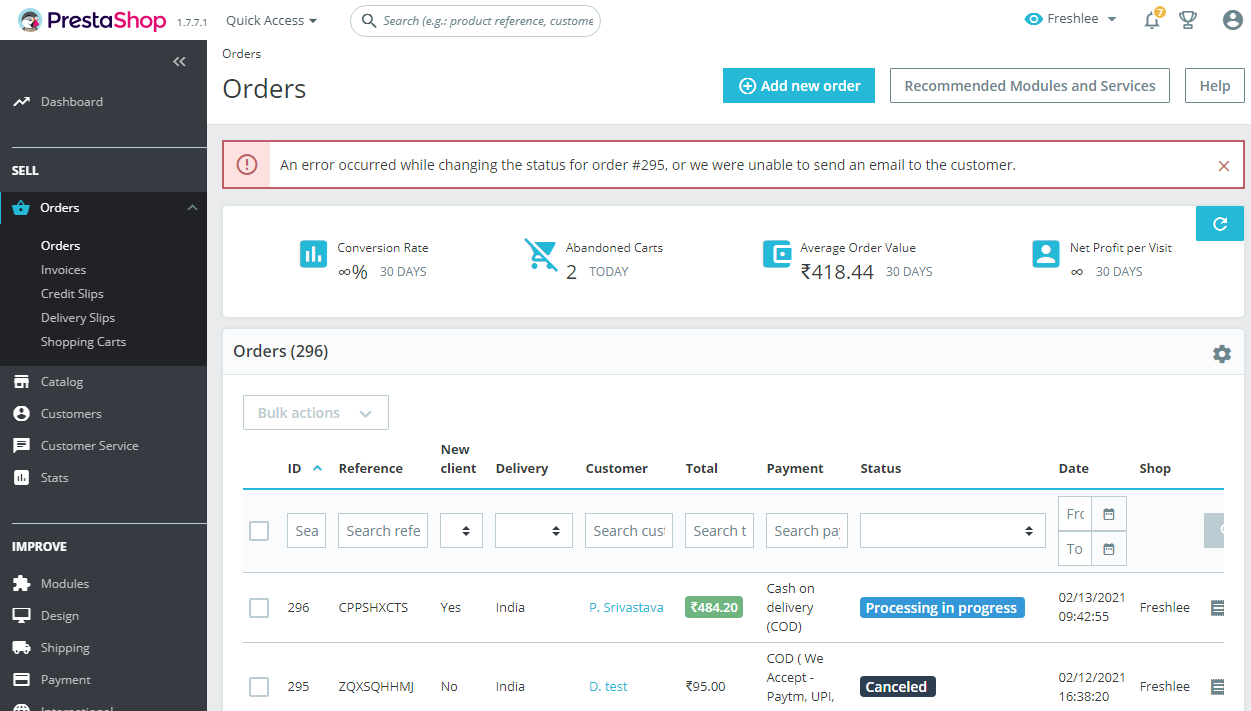Open Stats in sidebar
The image size is (1251, 711).
(54, 478)
